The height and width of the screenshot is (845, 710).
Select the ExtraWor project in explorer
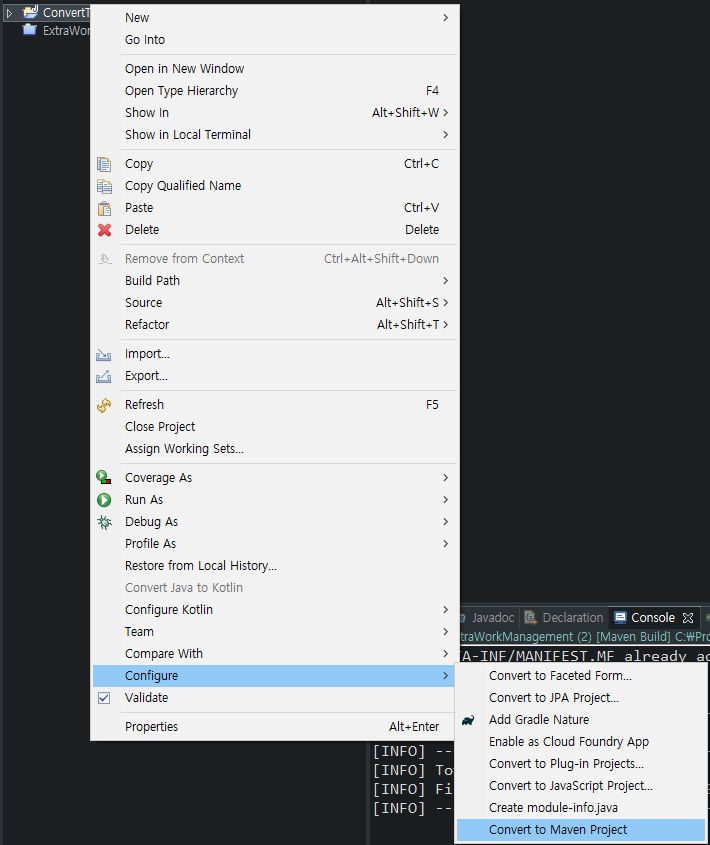coord(67,31)
